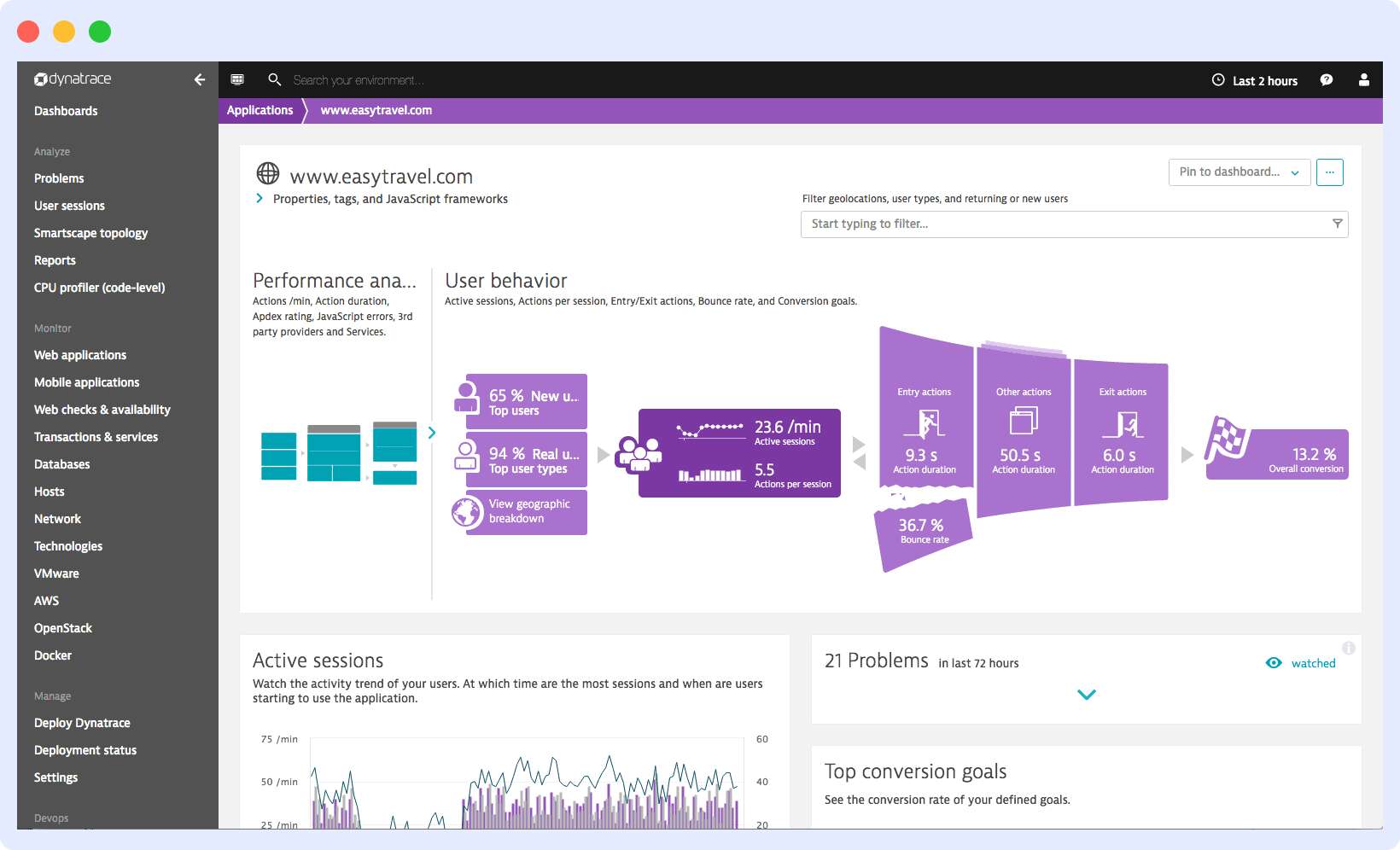Screen dimensions: 1400x850
Task: Expand the 21 Problems chevron
Action: (1087, 694)
